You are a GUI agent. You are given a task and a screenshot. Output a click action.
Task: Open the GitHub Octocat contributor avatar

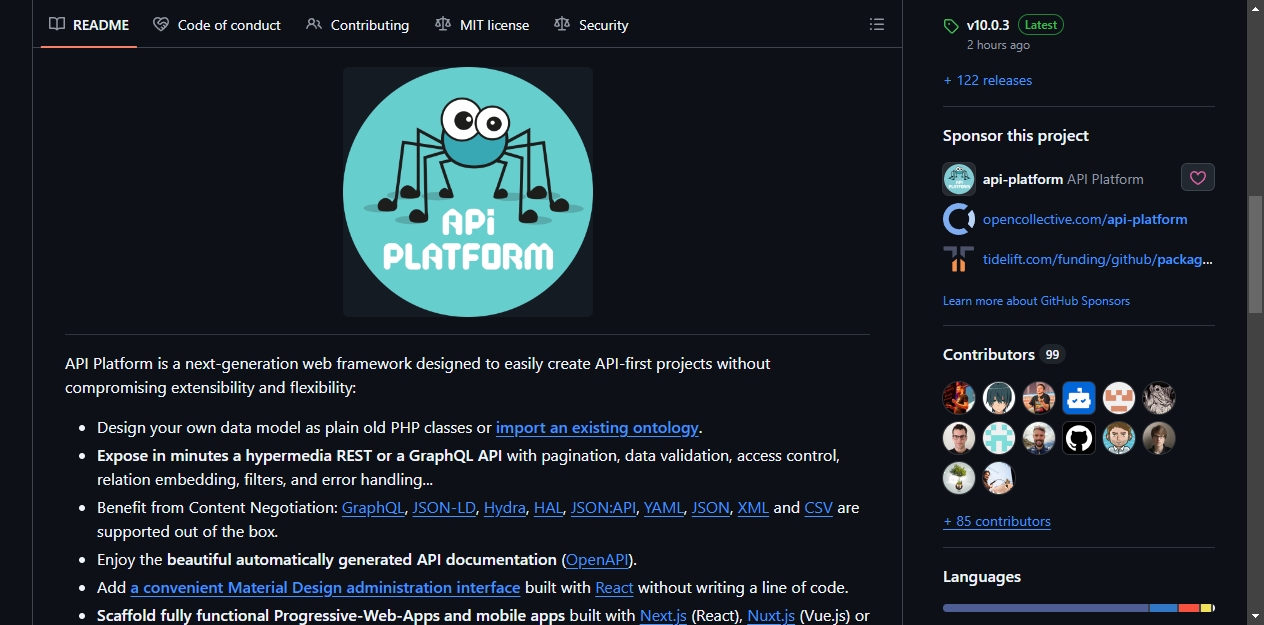point(1079,438)
